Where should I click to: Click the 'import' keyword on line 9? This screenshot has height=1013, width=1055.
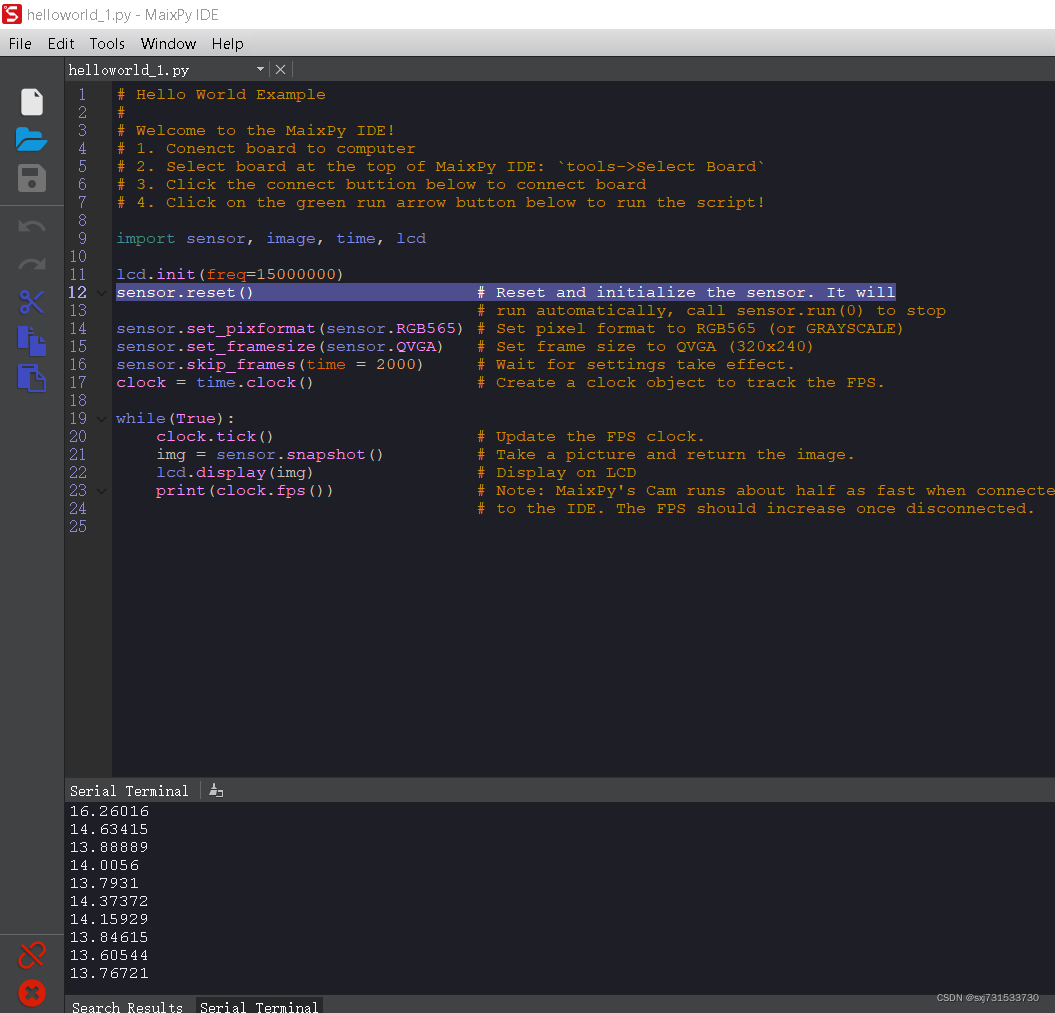click(x=145, y=239)
